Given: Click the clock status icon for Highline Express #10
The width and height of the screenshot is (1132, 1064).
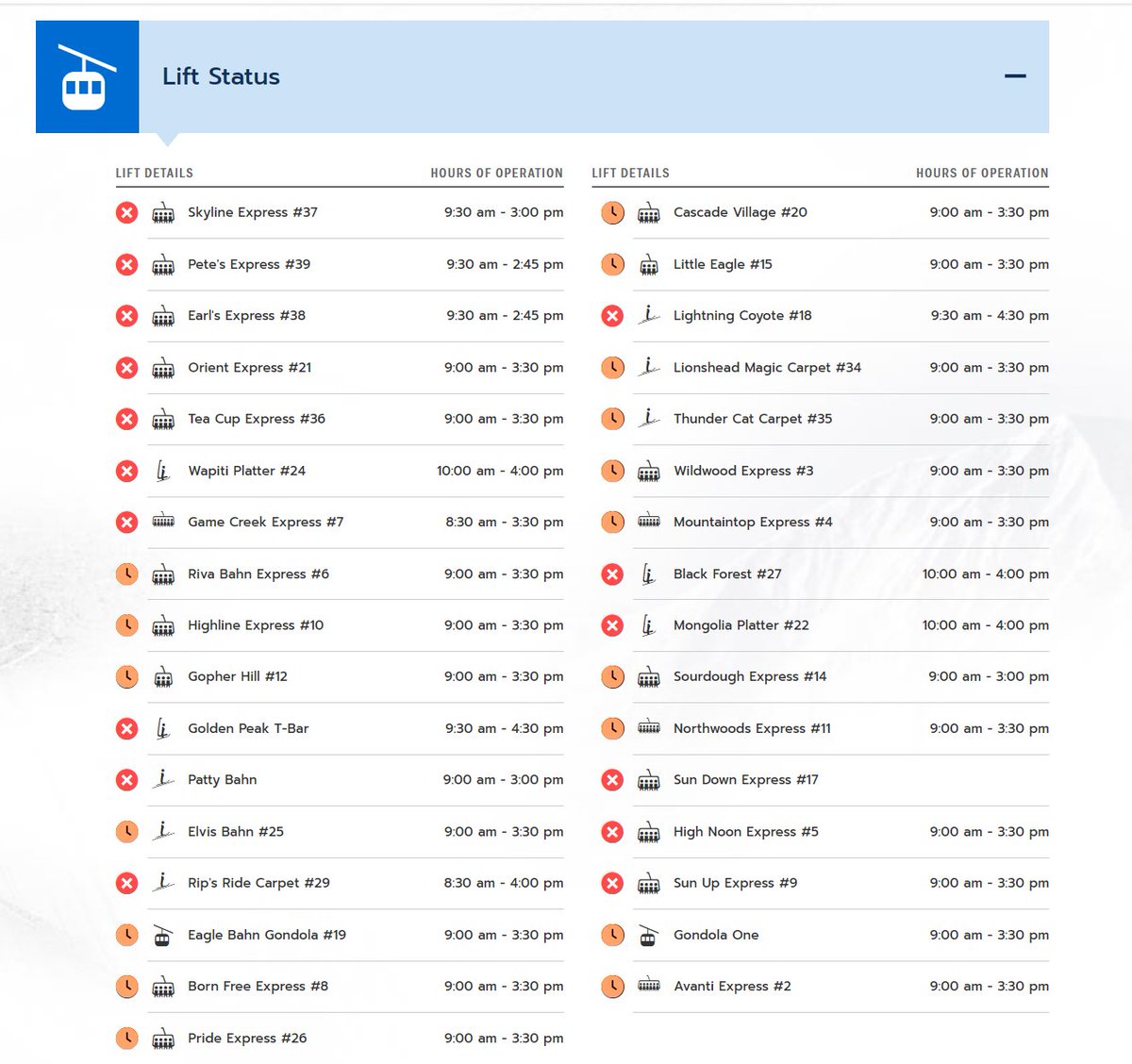Looking at the screenshot, I should click(126, 625).
